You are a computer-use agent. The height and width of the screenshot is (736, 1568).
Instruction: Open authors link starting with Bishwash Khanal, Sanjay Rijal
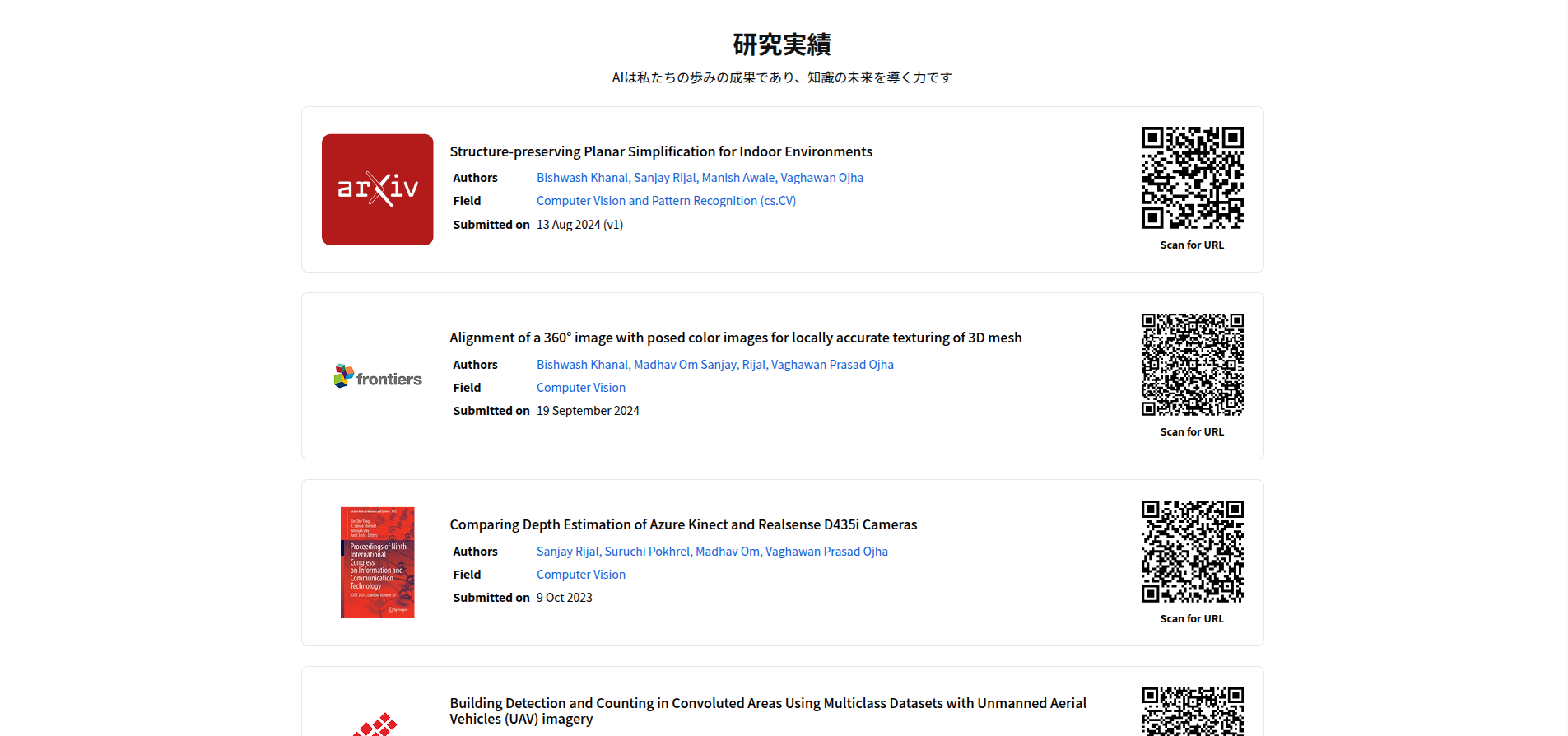click(x=700, y=178)
